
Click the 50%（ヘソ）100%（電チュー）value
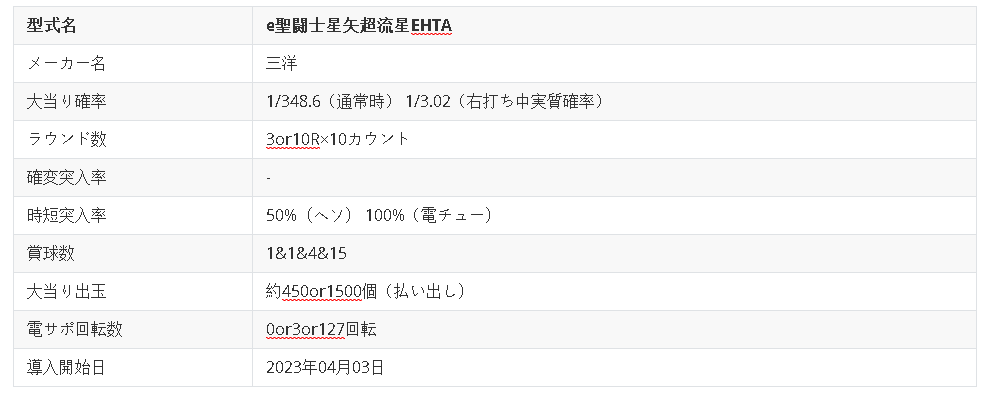pyautogui.click(x=380, y=216)
